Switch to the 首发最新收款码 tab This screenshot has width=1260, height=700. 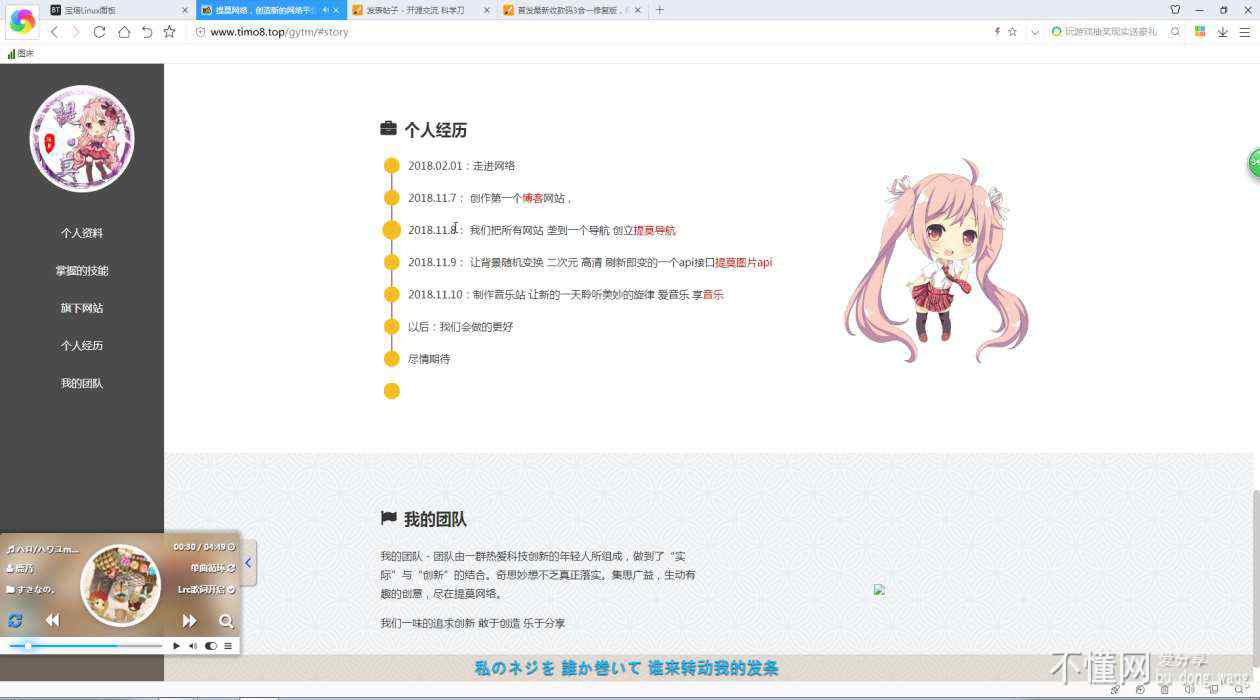click(571, 10)
